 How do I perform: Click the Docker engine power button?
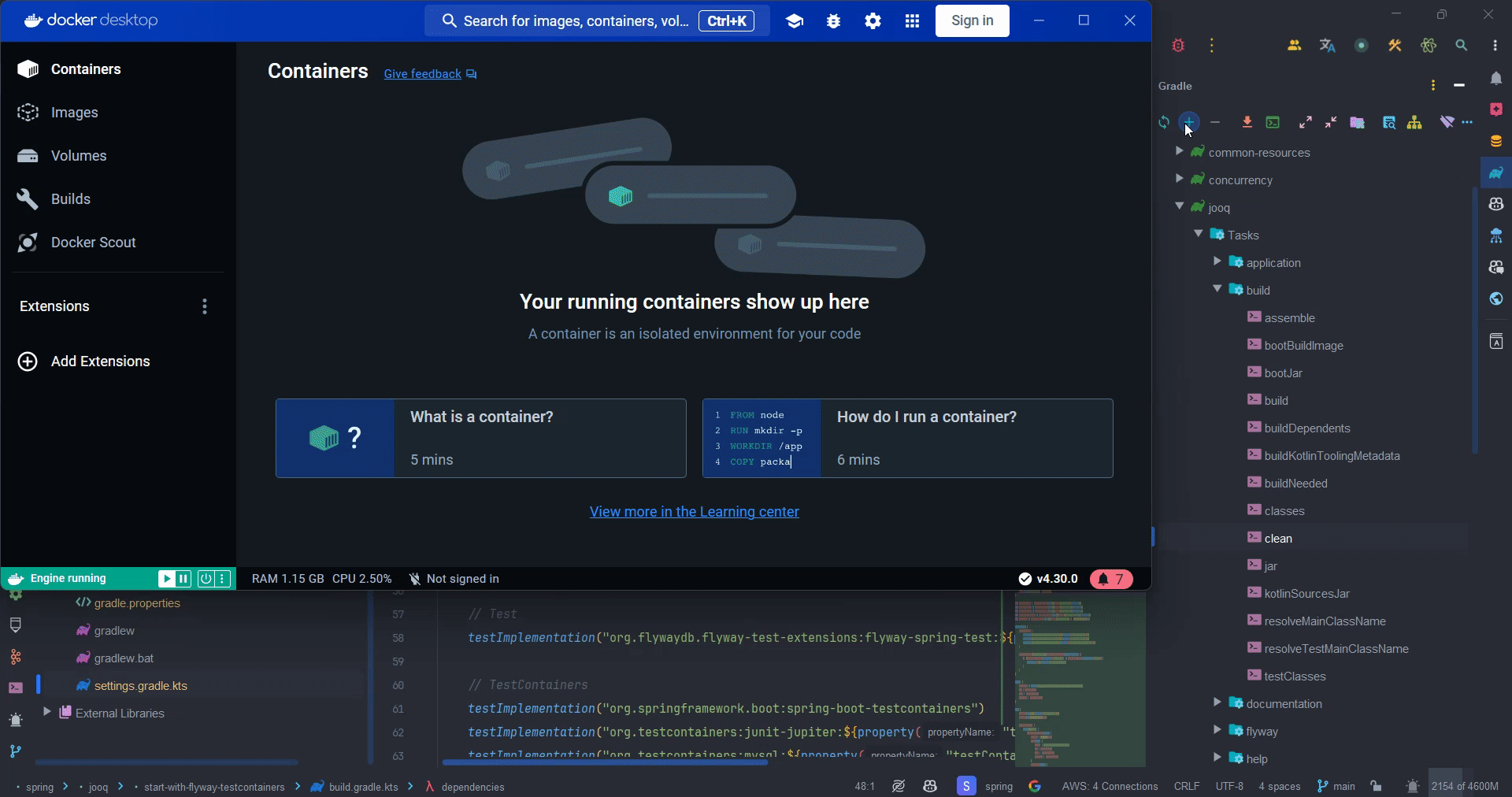[x=206, y=579]
